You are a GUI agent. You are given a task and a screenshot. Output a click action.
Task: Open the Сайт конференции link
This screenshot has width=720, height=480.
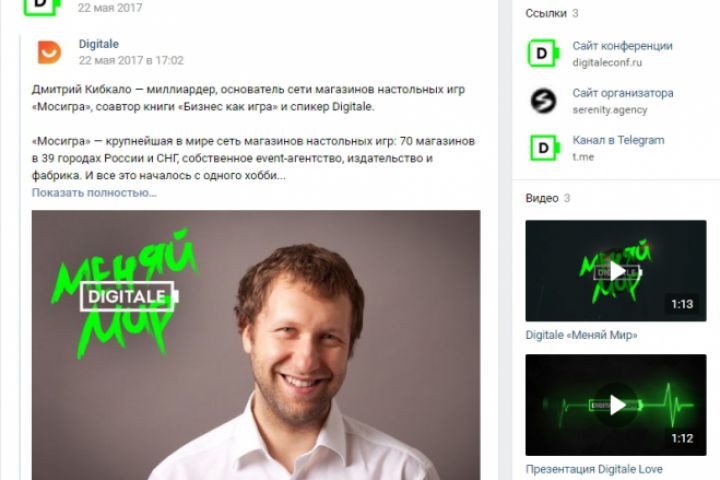622,46
